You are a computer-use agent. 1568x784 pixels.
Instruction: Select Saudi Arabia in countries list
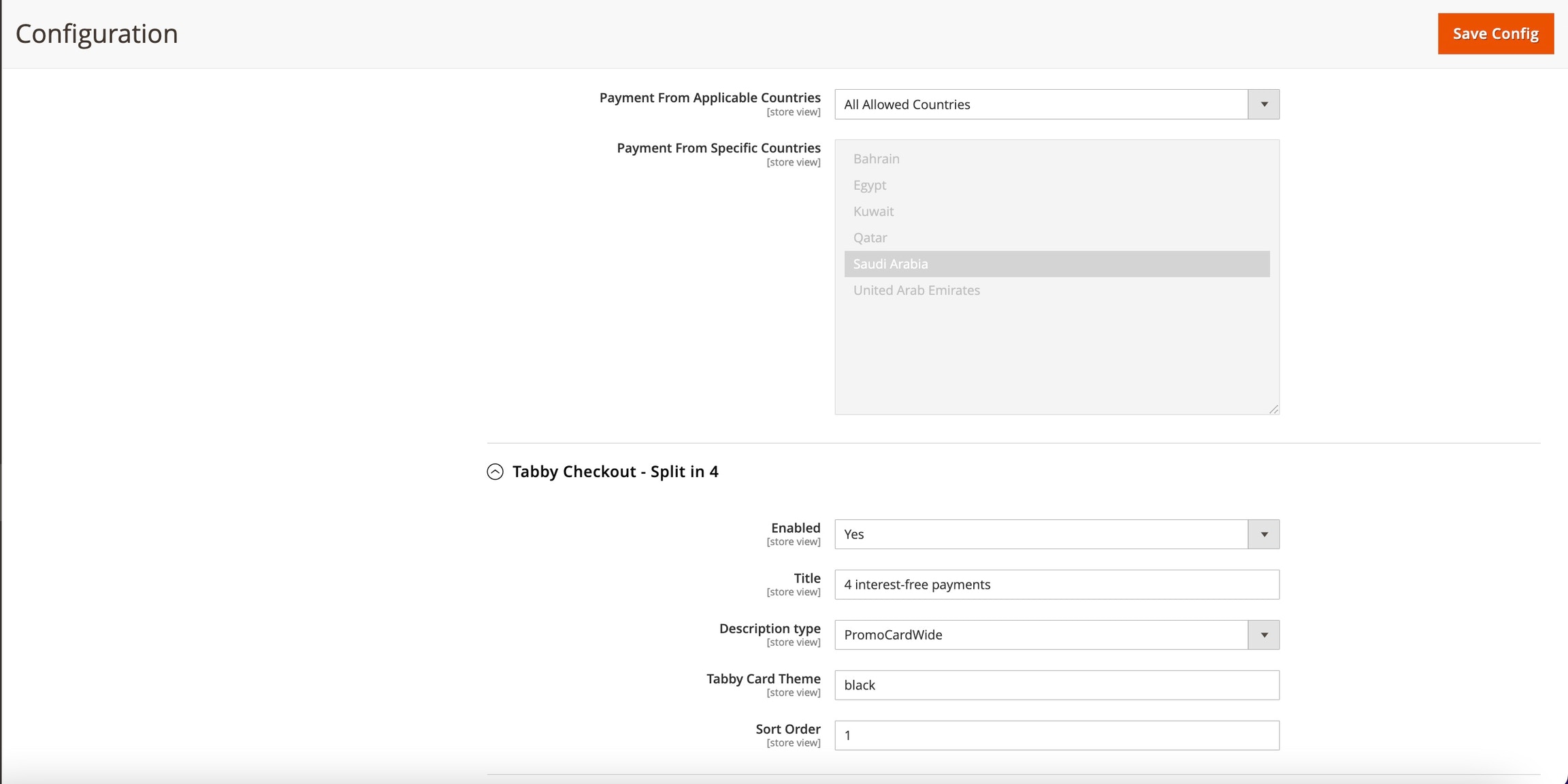(x=1057, y=264)
